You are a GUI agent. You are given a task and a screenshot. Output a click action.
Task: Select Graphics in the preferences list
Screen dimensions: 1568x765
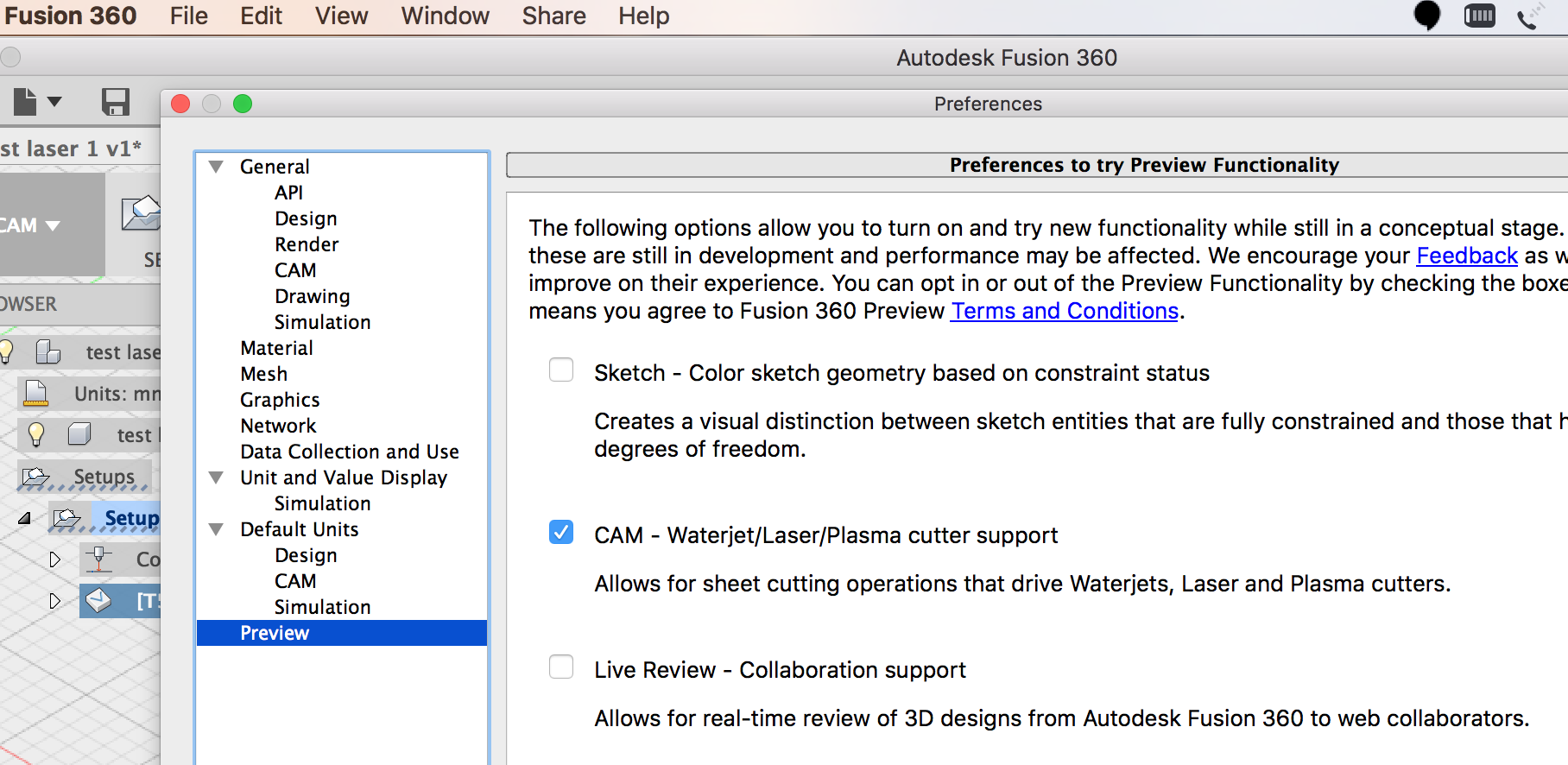tap(280, 400)
